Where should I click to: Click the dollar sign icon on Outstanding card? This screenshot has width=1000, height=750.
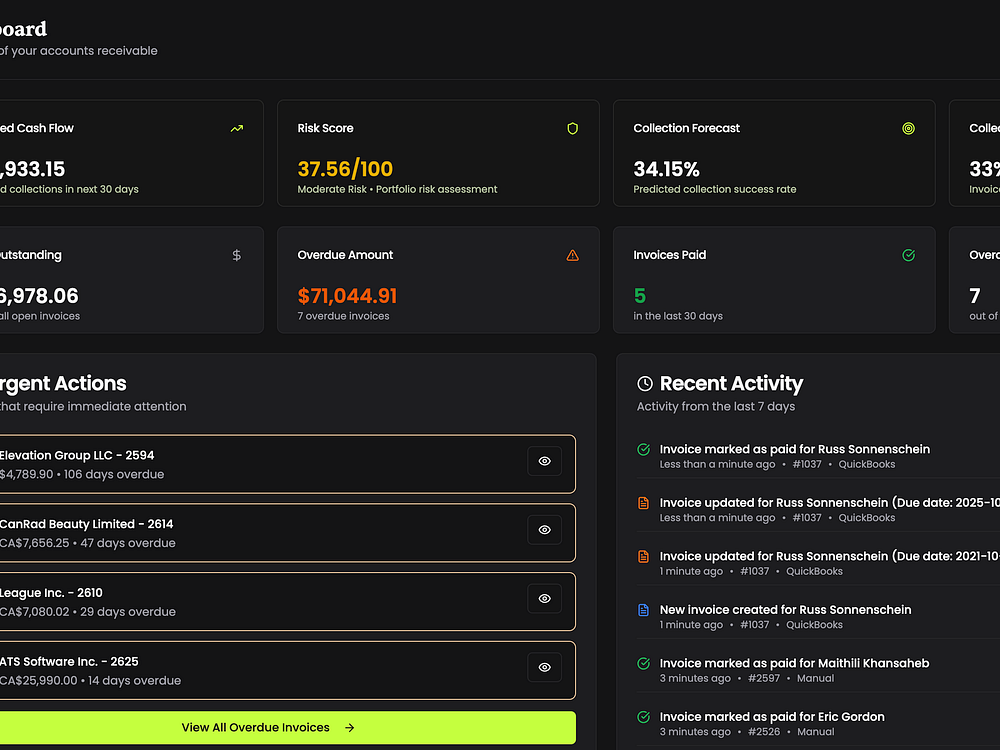[237, 256]
